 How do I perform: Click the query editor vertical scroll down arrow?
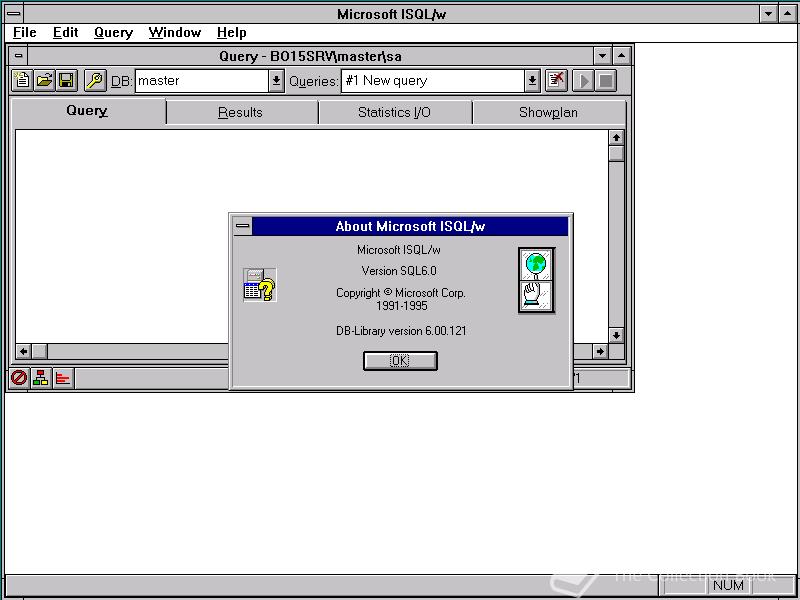[x=616, y=335]
